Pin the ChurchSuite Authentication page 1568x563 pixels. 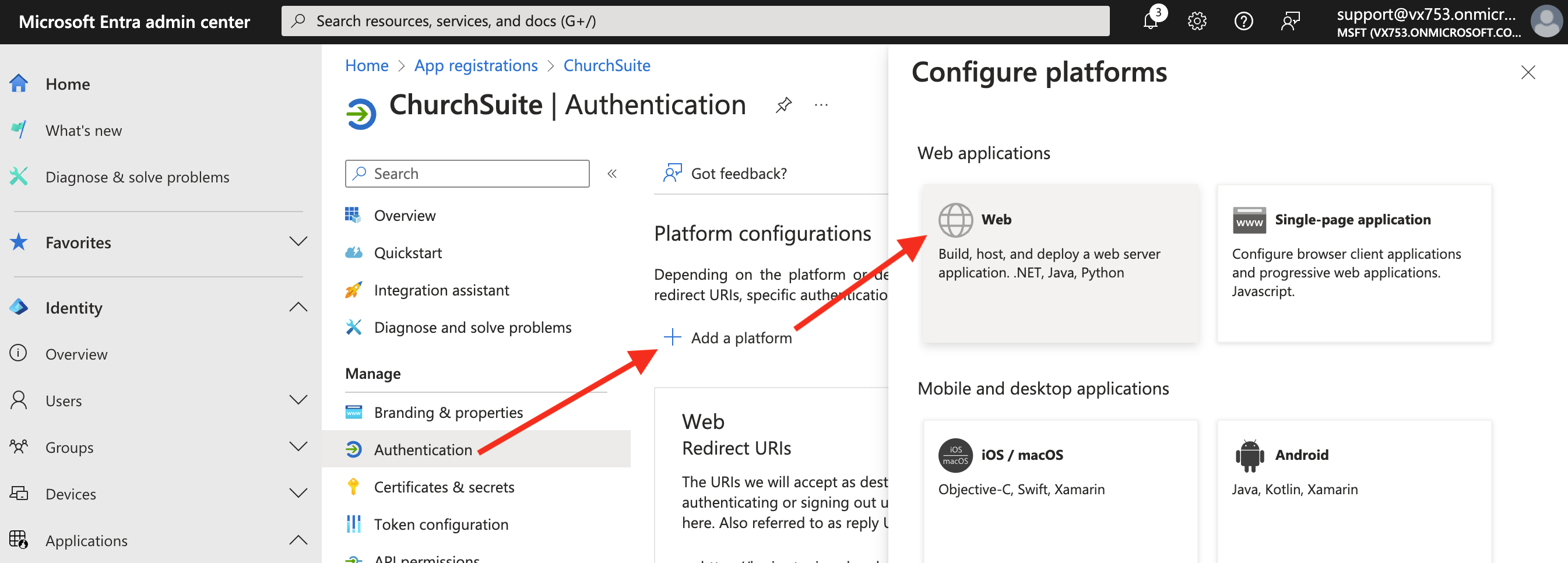[x=783, y=105]
